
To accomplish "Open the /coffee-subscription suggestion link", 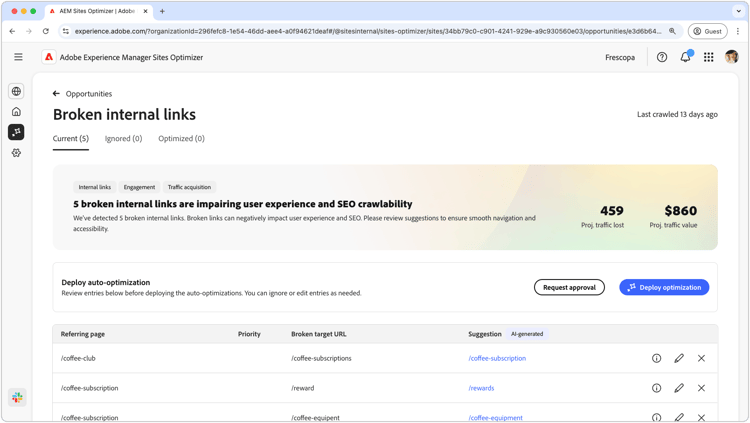I will (497, 358).
